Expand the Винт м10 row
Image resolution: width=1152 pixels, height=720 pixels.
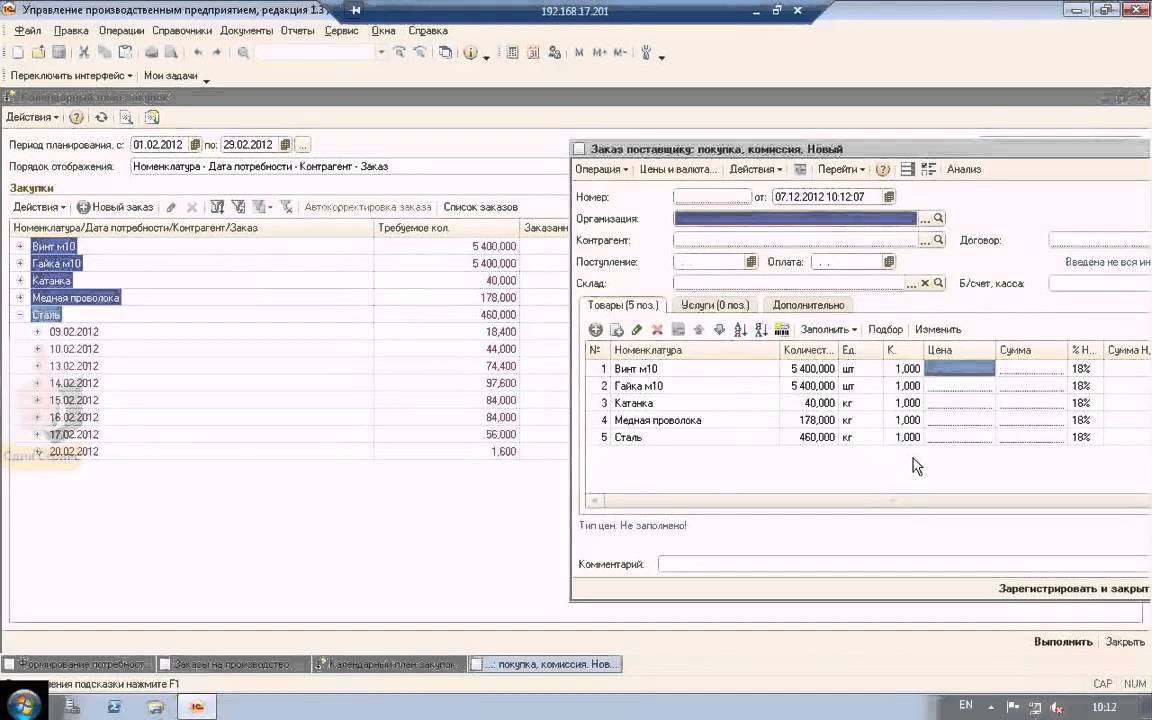click(x=20, y=246)
